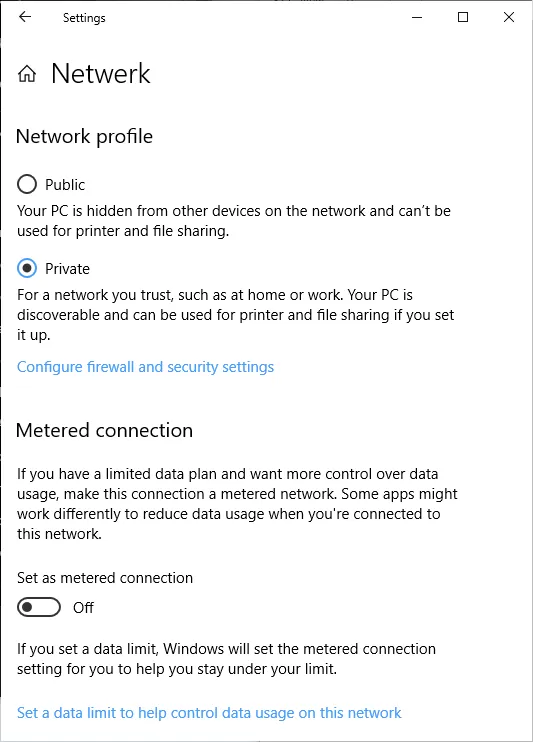This screenshot has height=742, width=533.
Task: Go back using the arrow icon
Action: [25, 17]
